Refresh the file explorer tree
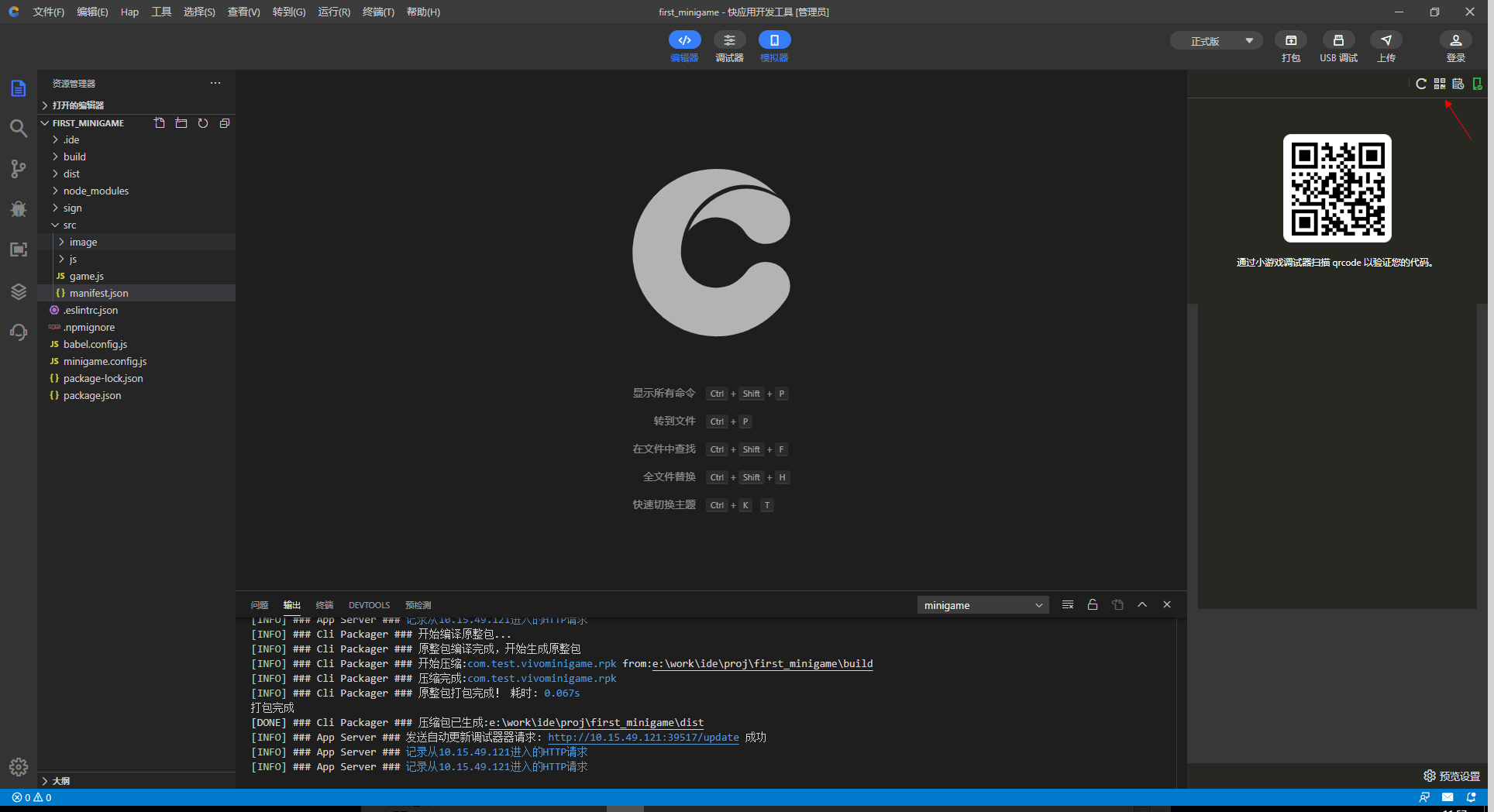The width and height of the screenshot is (1494, 812). click(x=203, y=123)
